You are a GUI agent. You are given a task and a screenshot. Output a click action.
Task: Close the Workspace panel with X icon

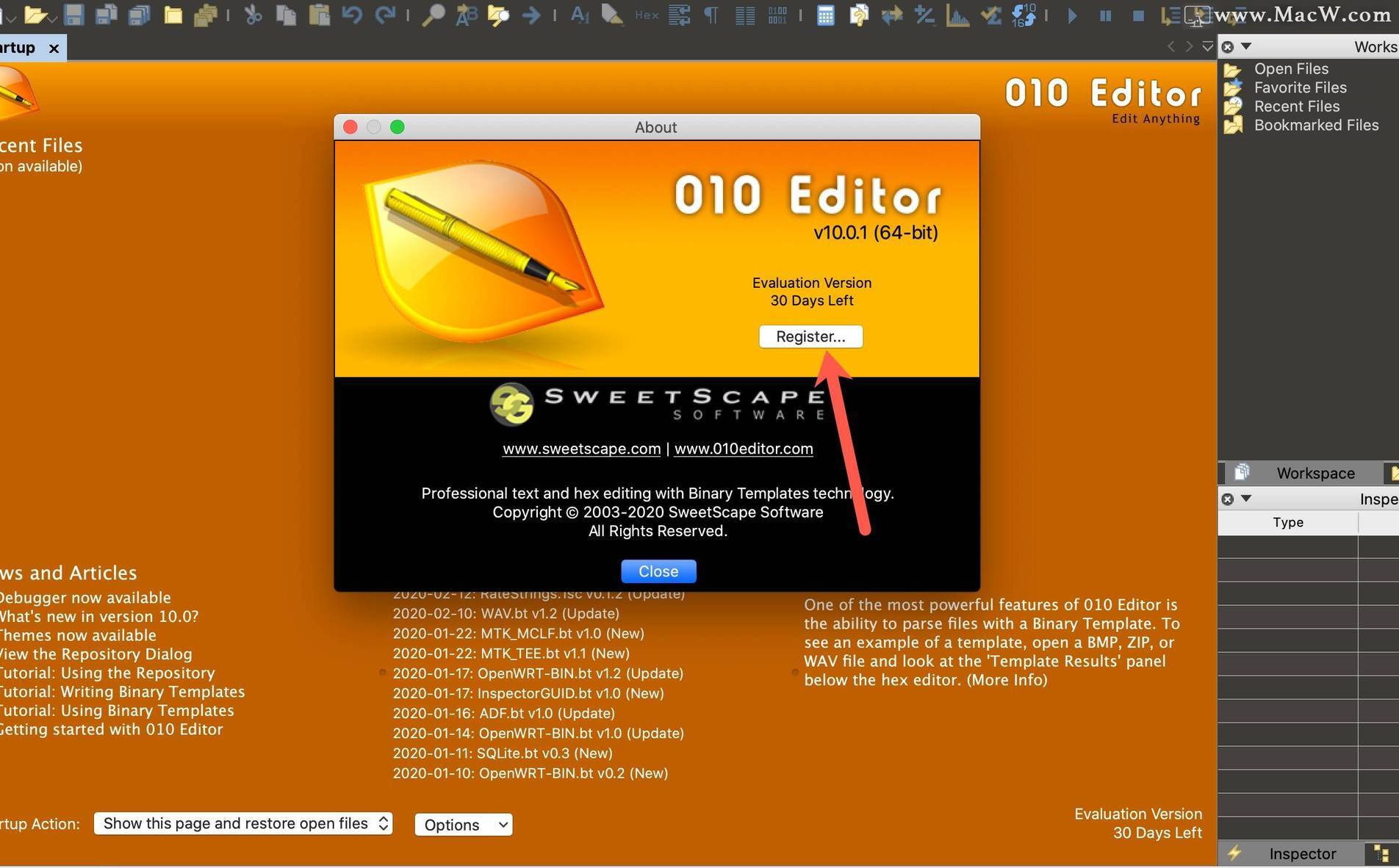(1227, 47)
